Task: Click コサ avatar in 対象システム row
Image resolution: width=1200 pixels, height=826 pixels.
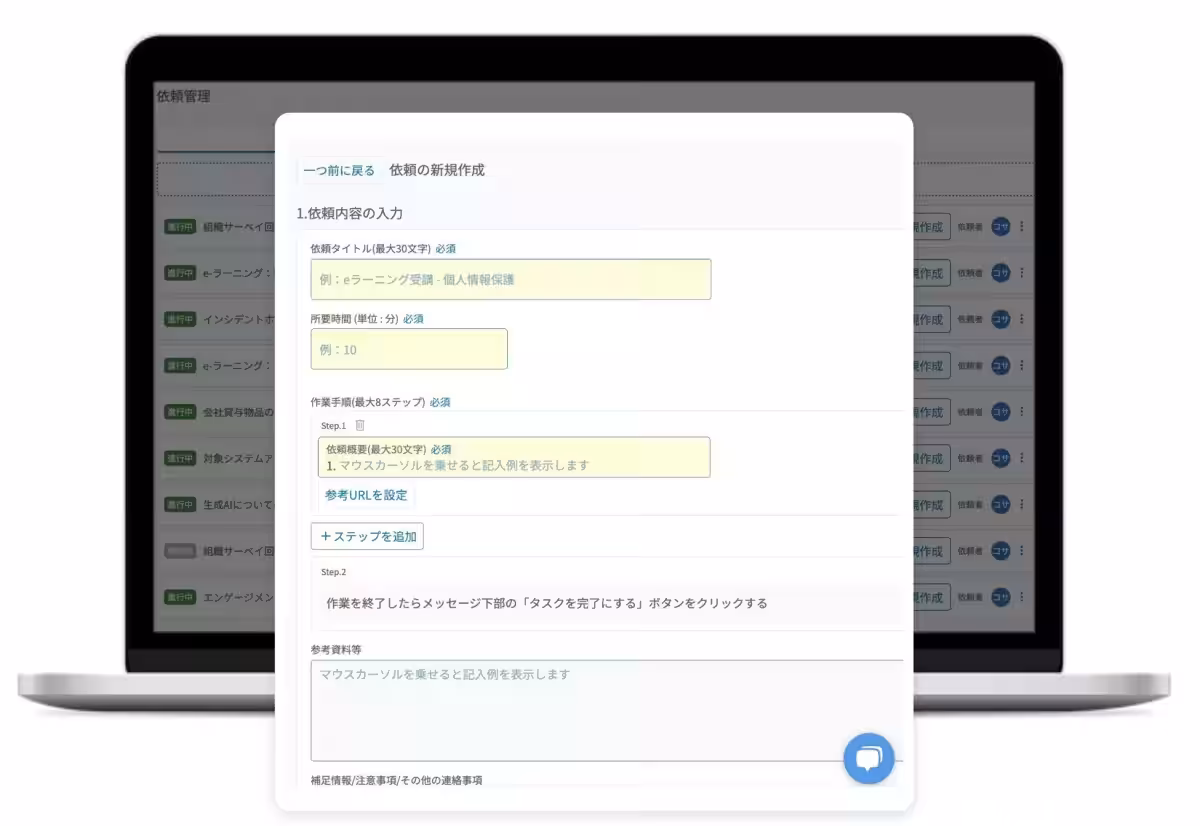Action: [1000, 458]
